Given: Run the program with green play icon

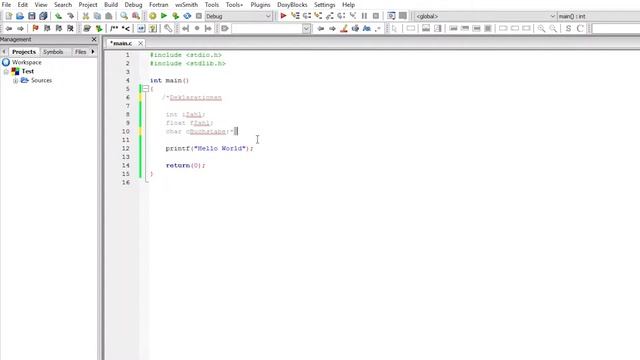Looking at the screenshot, I should [x=164, y=16].
